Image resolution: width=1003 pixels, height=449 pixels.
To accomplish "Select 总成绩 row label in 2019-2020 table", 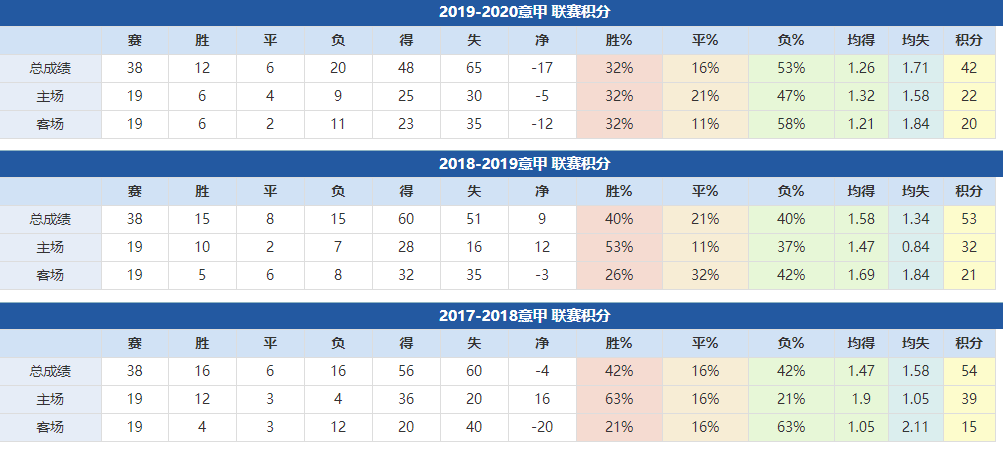I will click(x=50, y=68).
